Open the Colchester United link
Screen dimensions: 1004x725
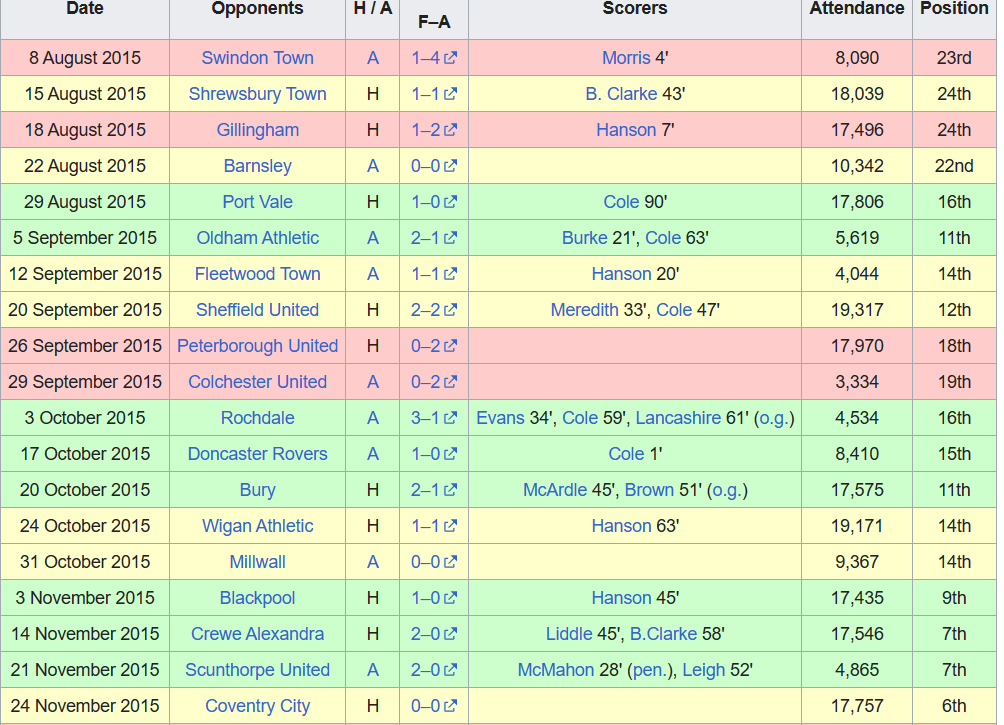tap(257, 382)
